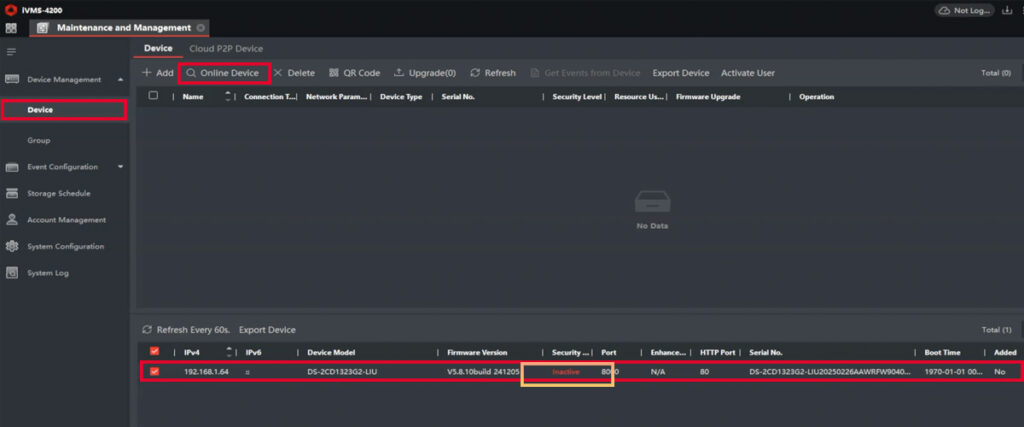1024x427 pixels.
Task: Click the Inactive security status
Action: click(565, 372)
